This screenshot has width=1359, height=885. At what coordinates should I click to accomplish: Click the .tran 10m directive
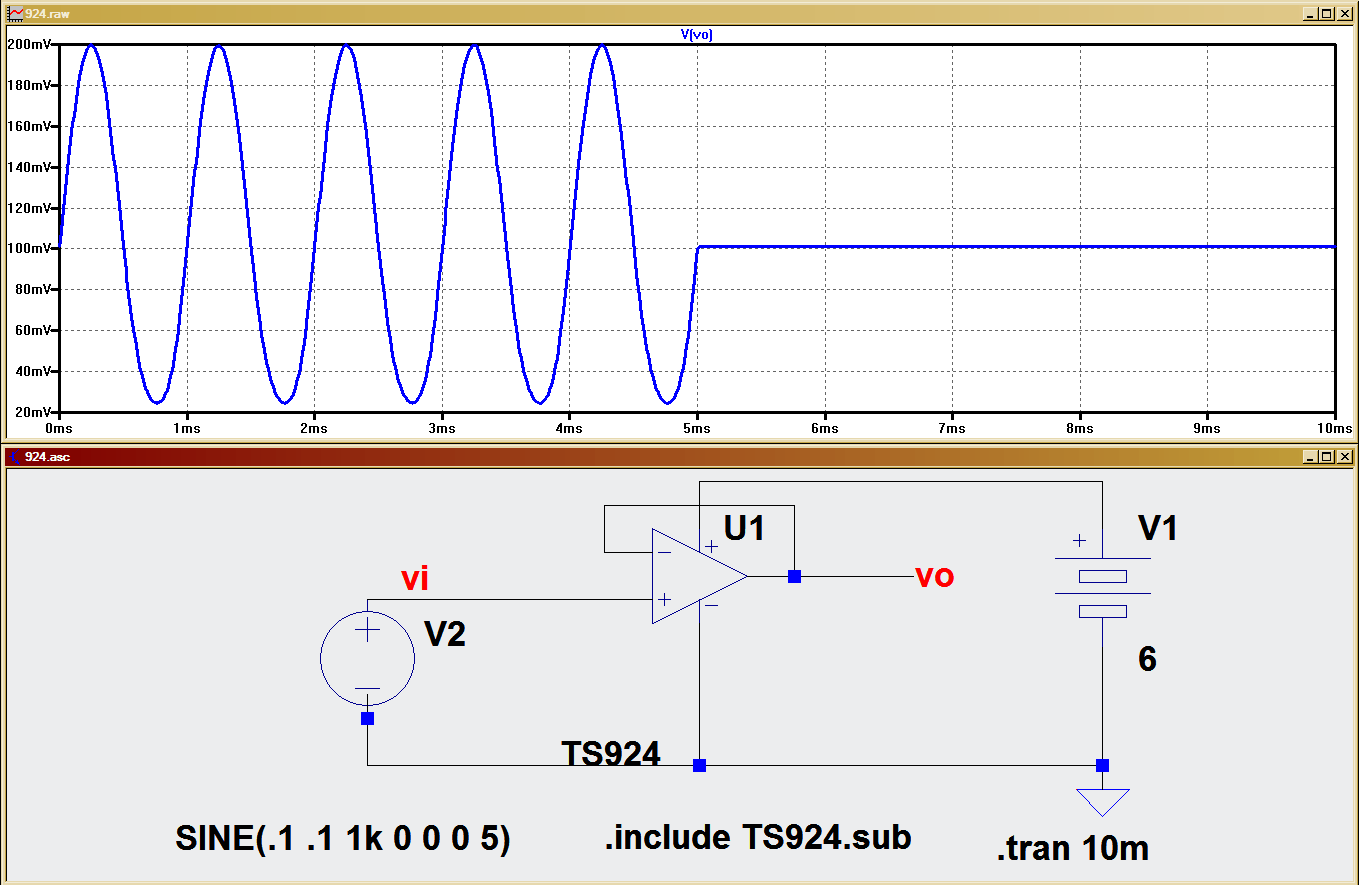point(1072,848)
